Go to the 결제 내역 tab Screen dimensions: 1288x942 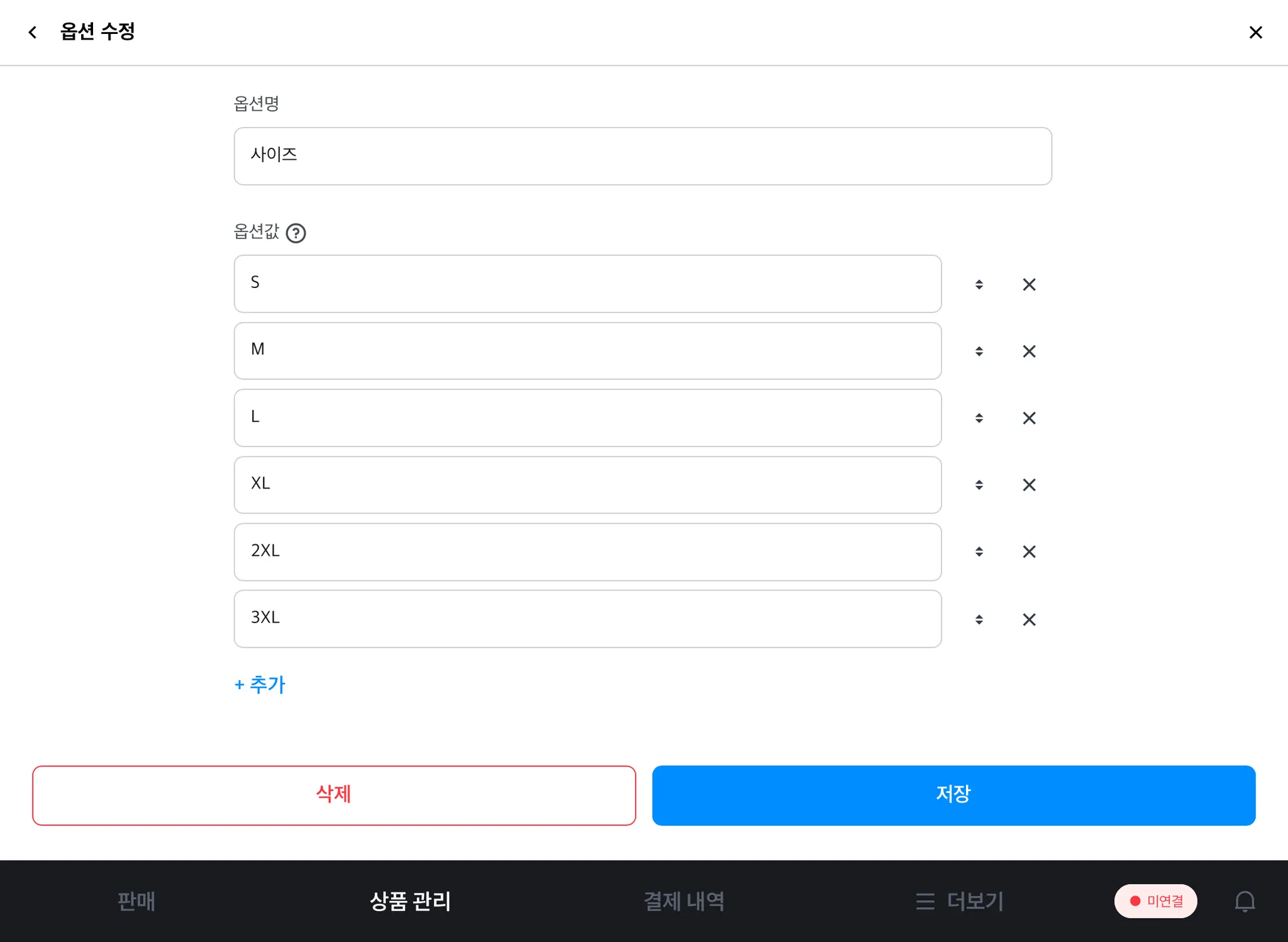pos(684,901)
